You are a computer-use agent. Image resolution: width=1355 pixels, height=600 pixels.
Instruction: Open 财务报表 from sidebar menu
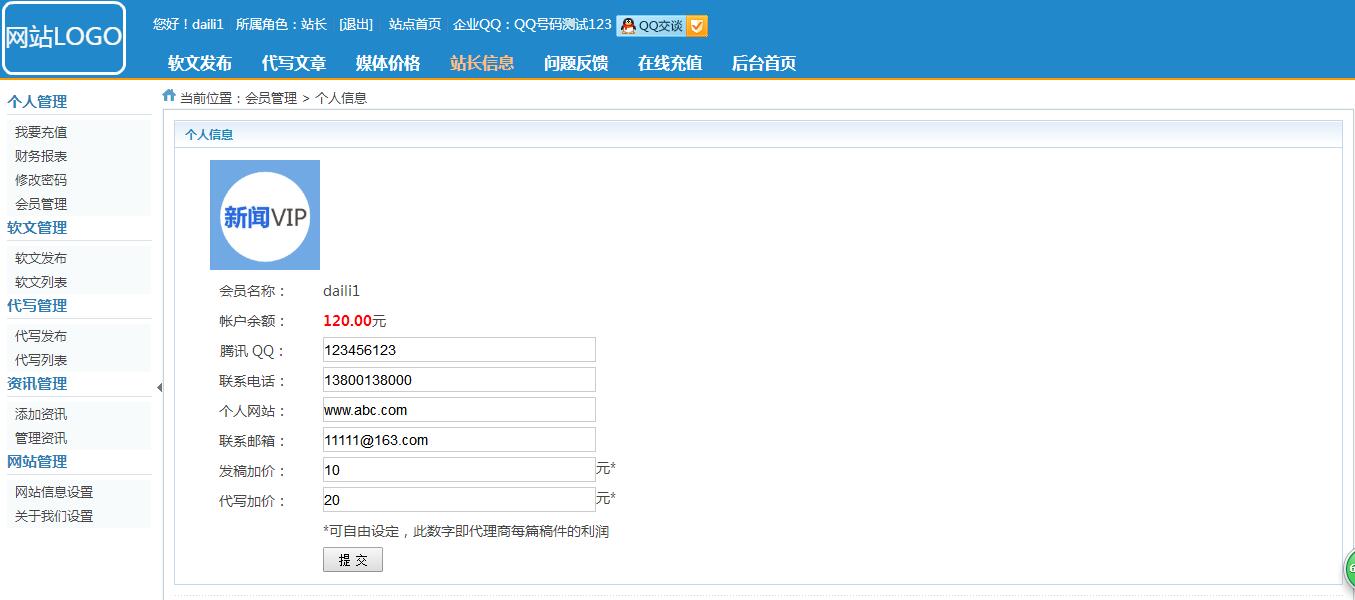pyautogui.click(x=41, y=156)
